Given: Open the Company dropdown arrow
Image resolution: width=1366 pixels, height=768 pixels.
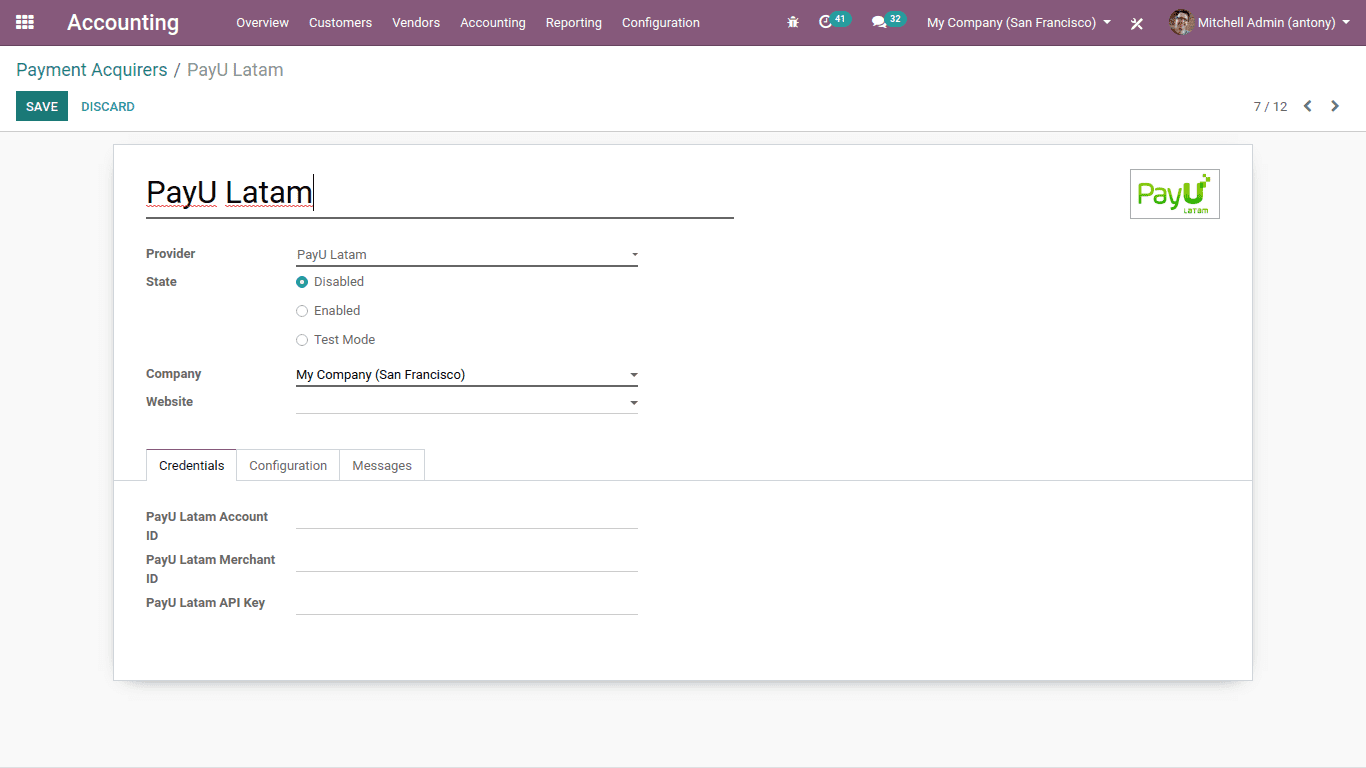Looking at the screenshot, I should click(x=633, y=376).
